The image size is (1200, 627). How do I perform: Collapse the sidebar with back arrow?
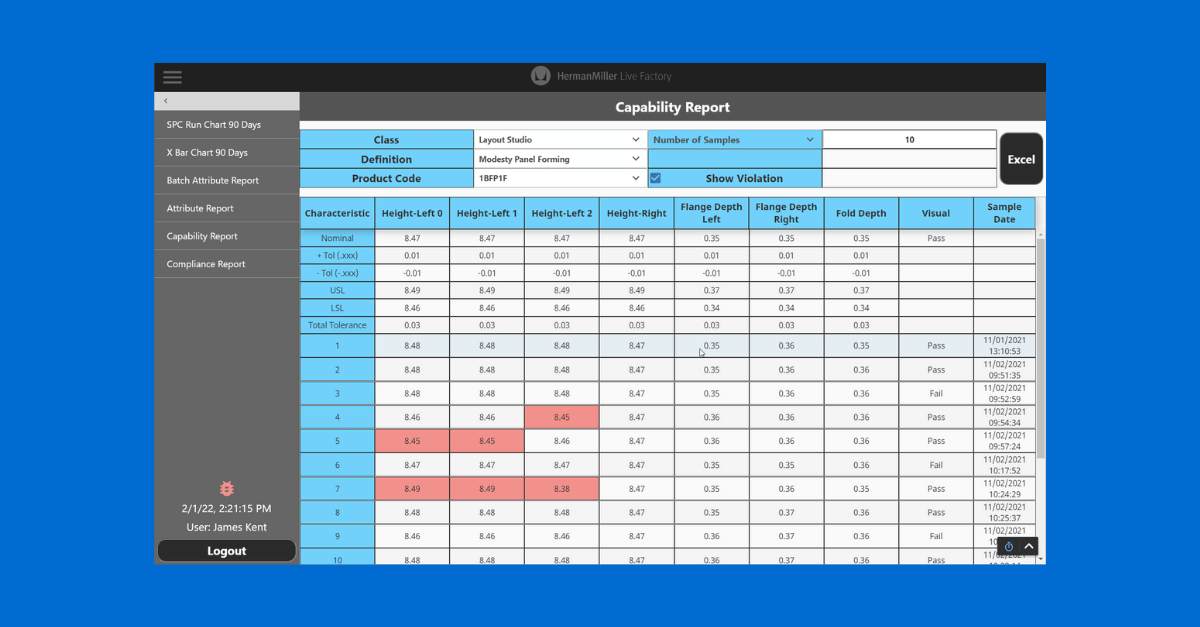[x=166, y=101]
